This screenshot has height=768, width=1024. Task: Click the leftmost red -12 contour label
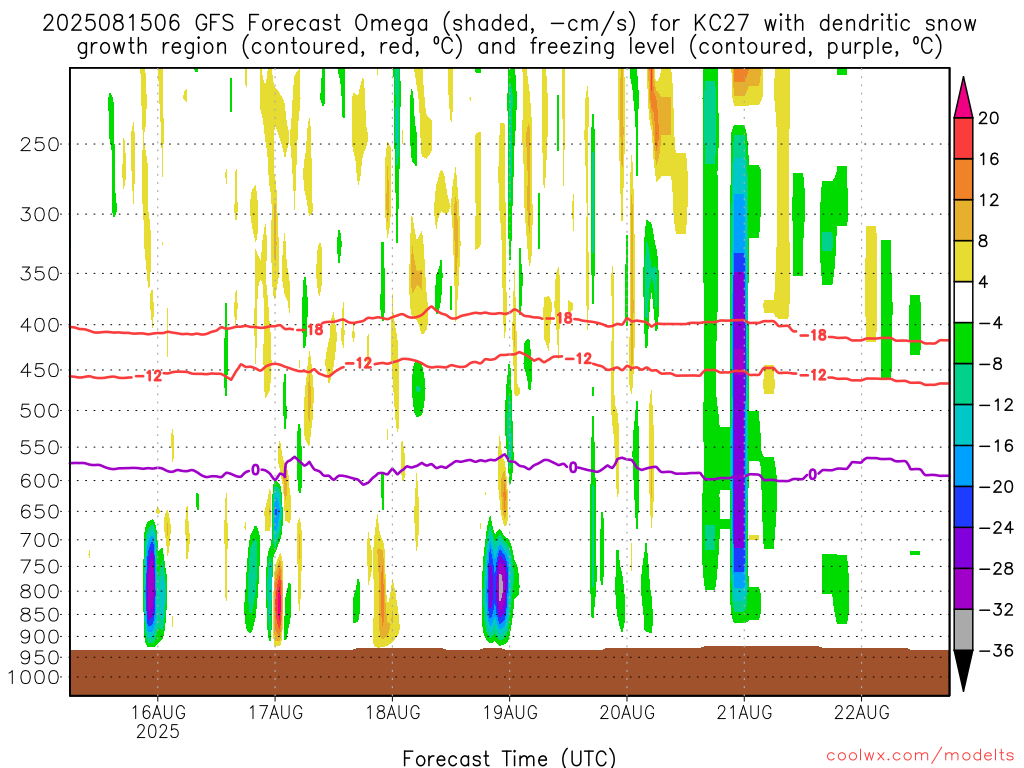[x=148, y=376]
